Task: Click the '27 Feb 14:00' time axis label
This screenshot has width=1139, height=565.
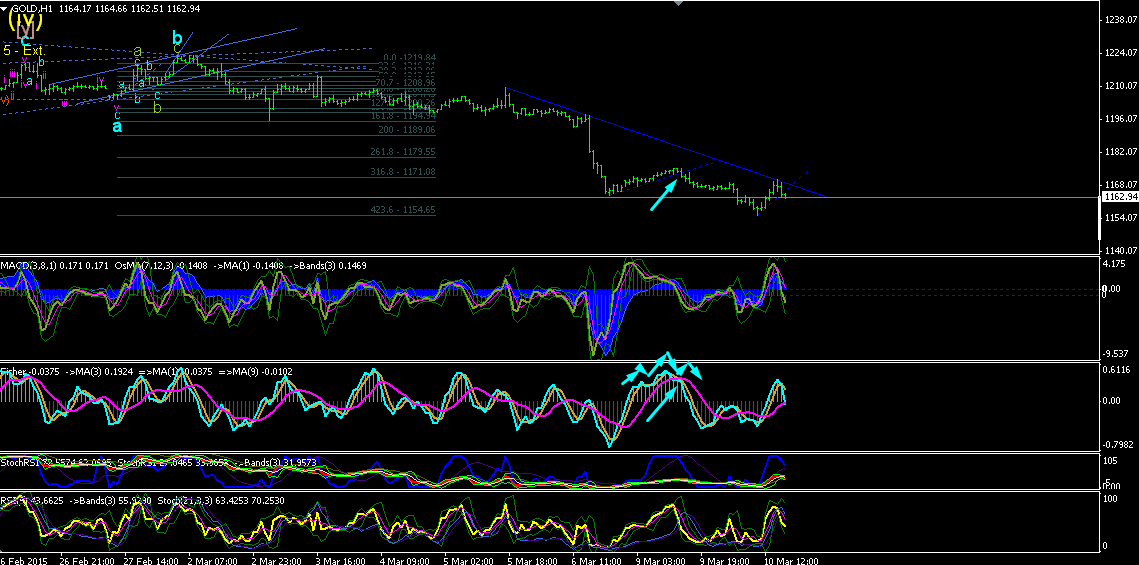Action: coord(150,561)
